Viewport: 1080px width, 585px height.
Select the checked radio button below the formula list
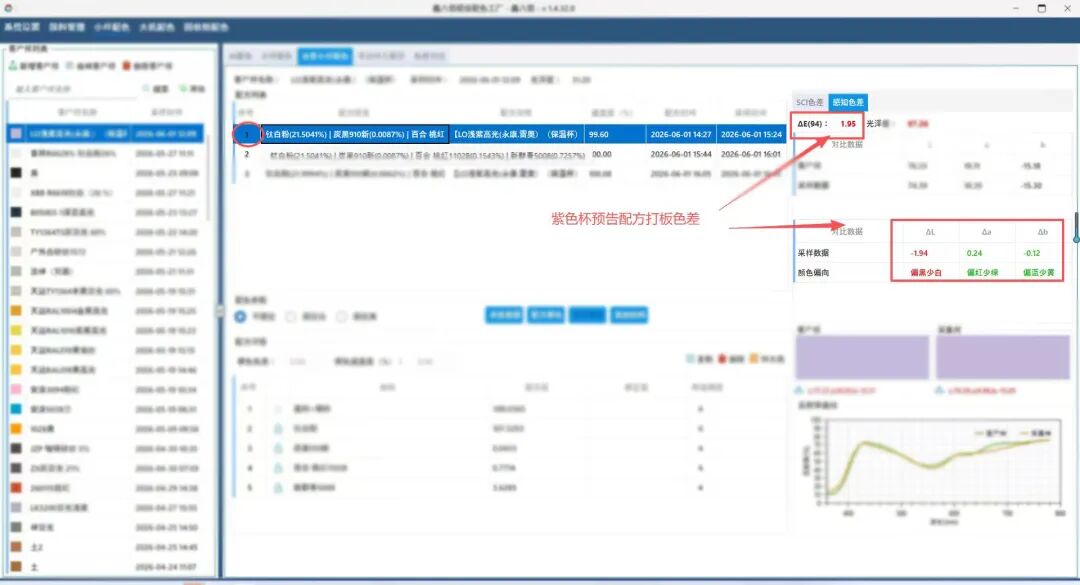pyautogui.click(x=240, y=316)
